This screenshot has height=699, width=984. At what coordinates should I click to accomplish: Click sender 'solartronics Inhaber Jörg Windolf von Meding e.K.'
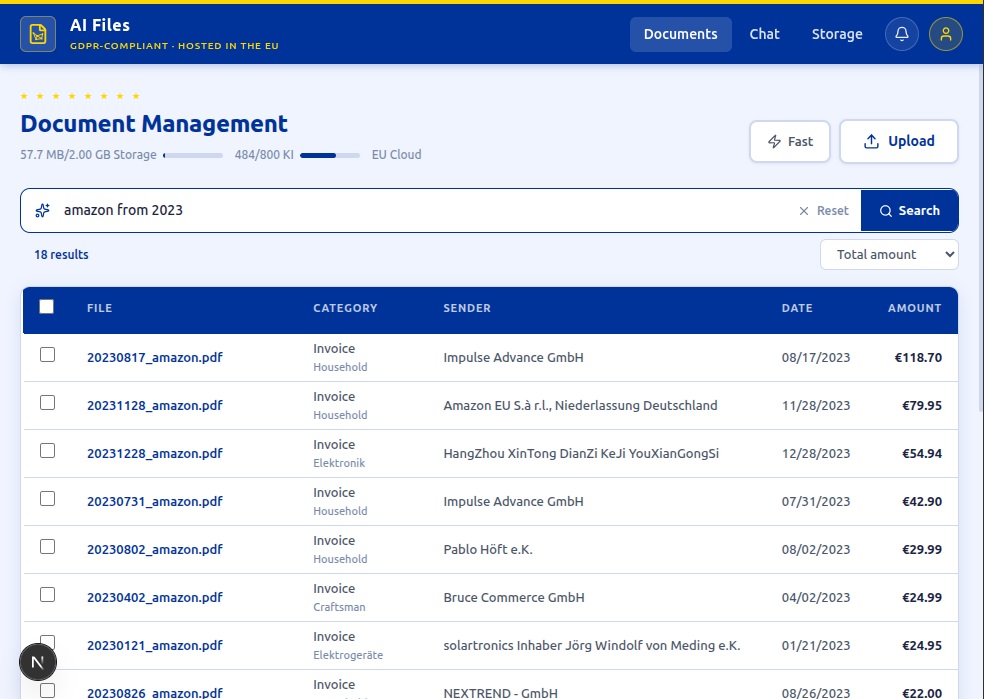pos(592,645)
